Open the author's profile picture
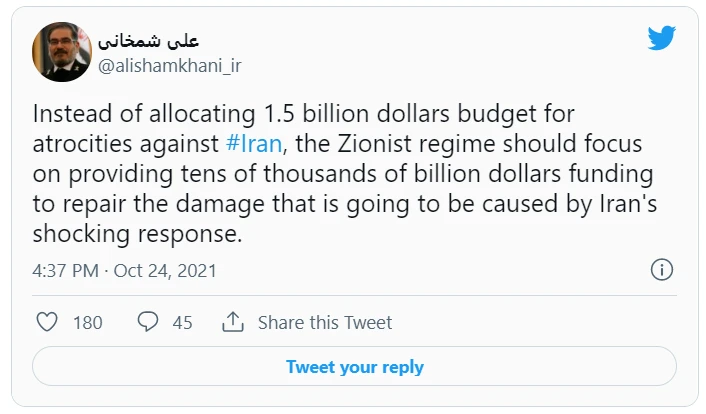The height and width of the screenshot is (414, 706). click(62, 53)
